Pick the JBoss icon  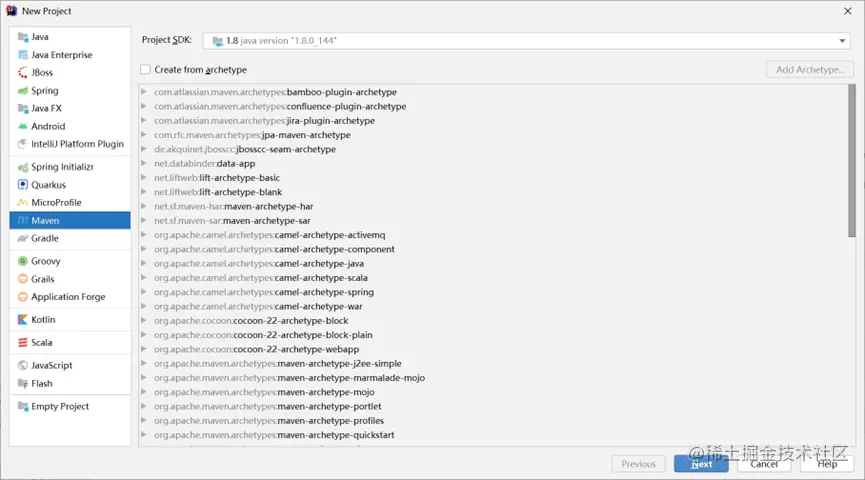[23, 72]
